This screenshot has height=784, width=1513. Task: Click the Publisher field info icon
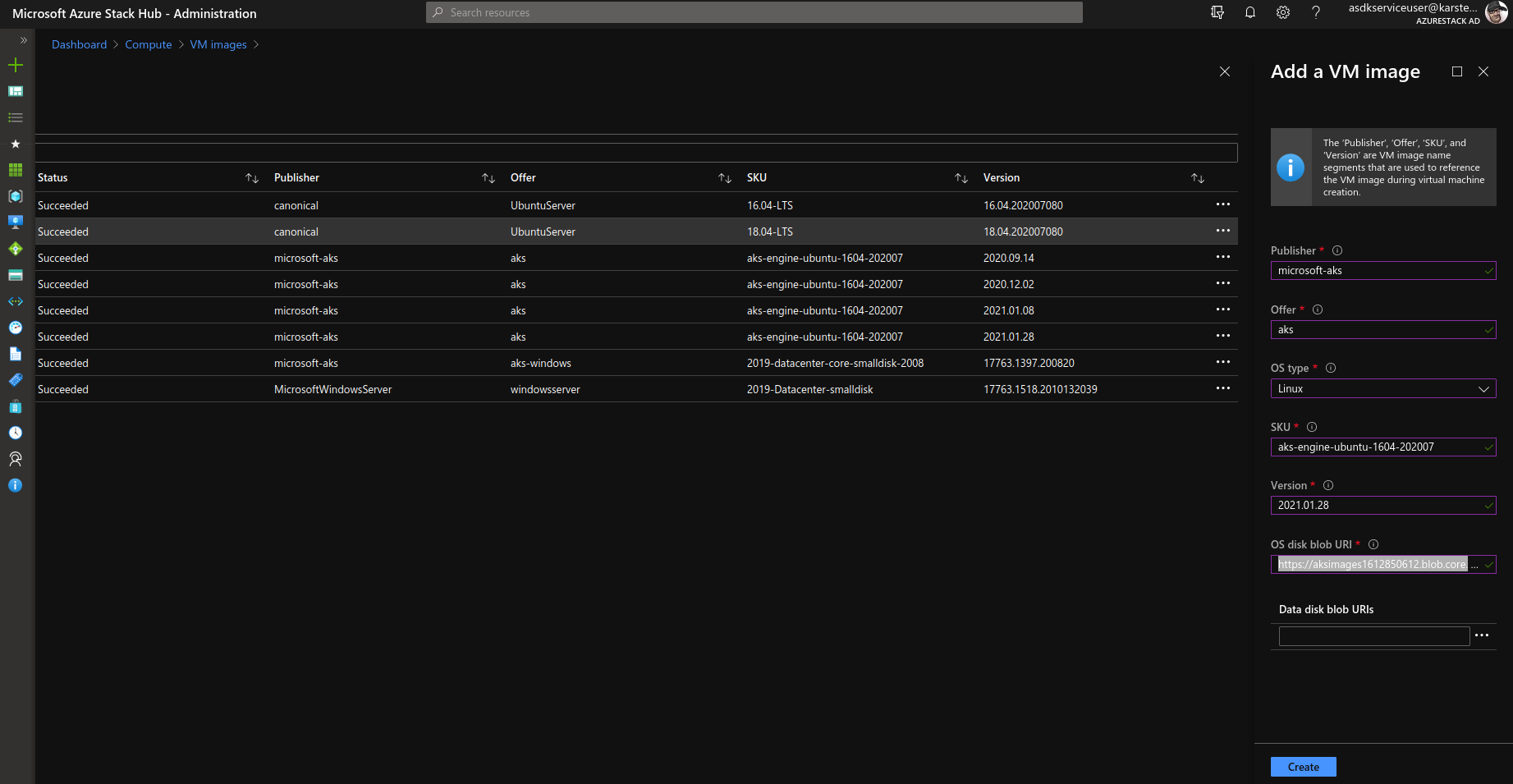point(1337,250)
